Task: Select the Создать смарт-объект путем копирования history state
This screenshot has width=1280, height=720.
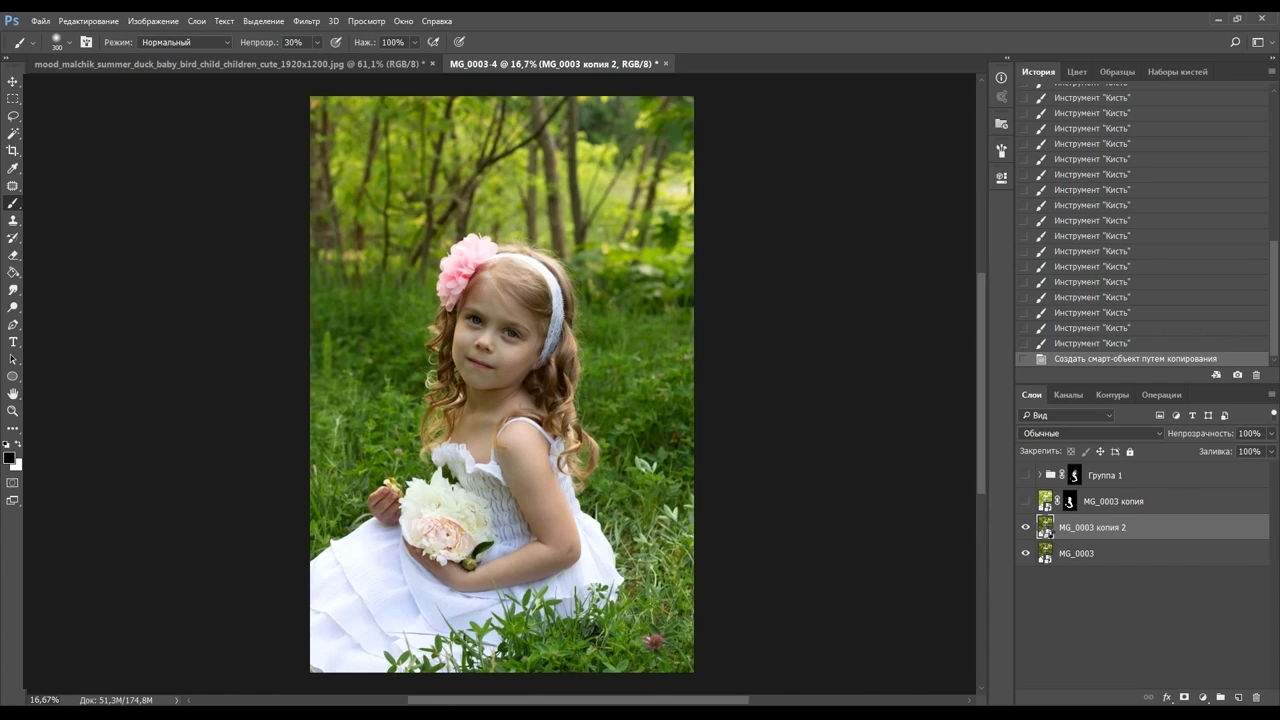Action: coord(1143,359)
